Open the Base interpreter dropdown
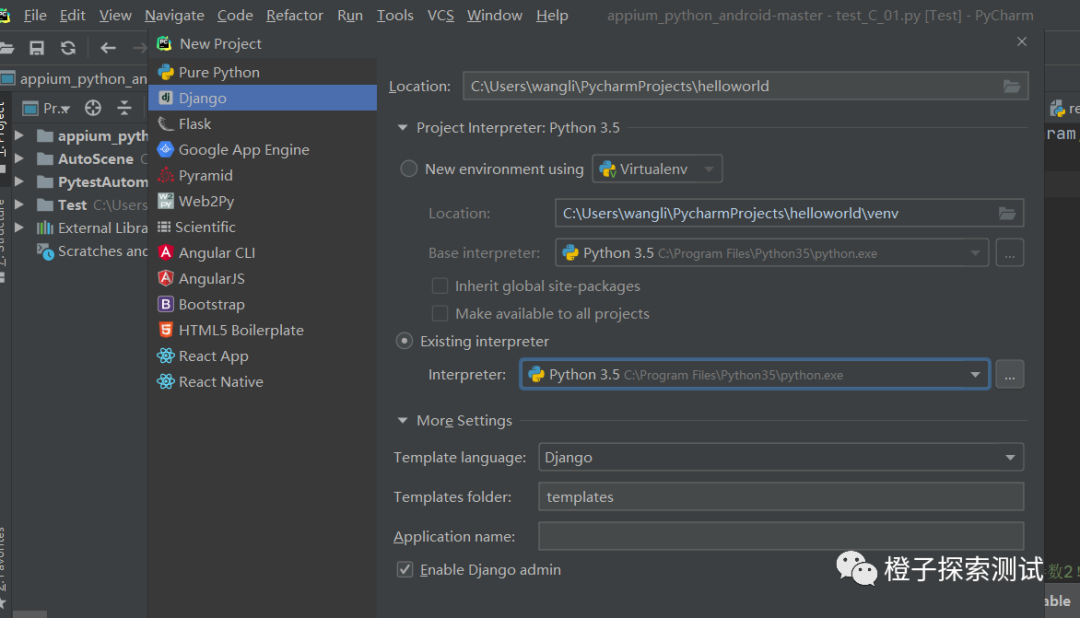The image size is (1080, 618). tap(772, 253)
